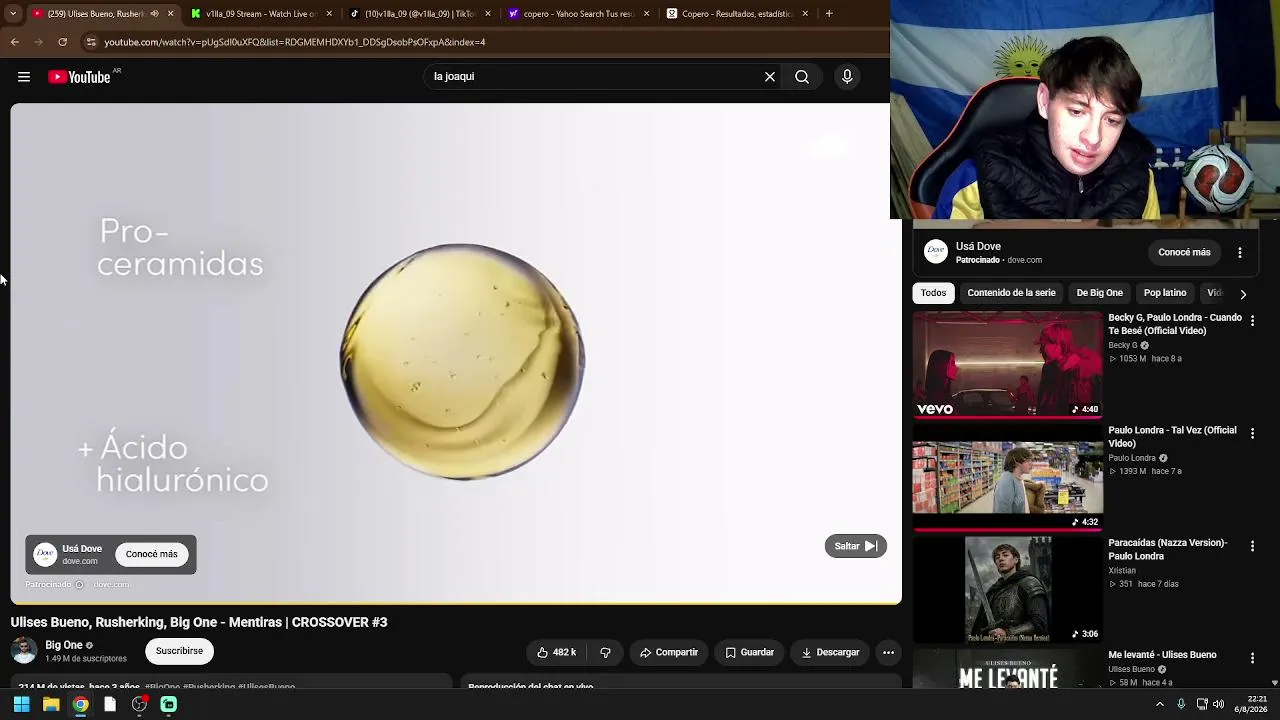Switch to the Yahoo Search copero tab
Image resolution: width=1280 pixels, height=720 pixels.
578,14
